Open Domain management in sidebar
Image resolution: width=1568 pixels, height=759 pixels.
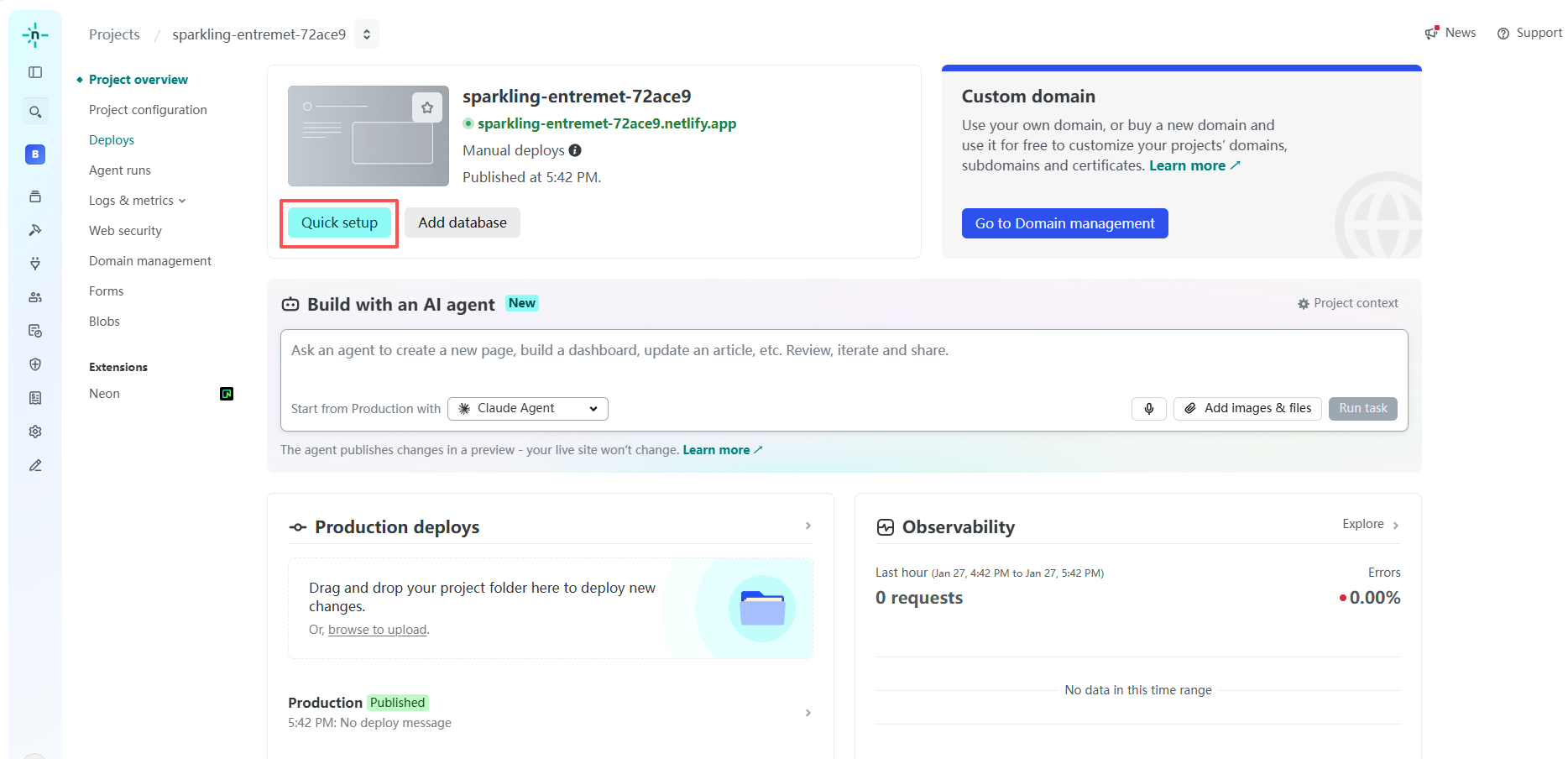(x=150, y=261)
